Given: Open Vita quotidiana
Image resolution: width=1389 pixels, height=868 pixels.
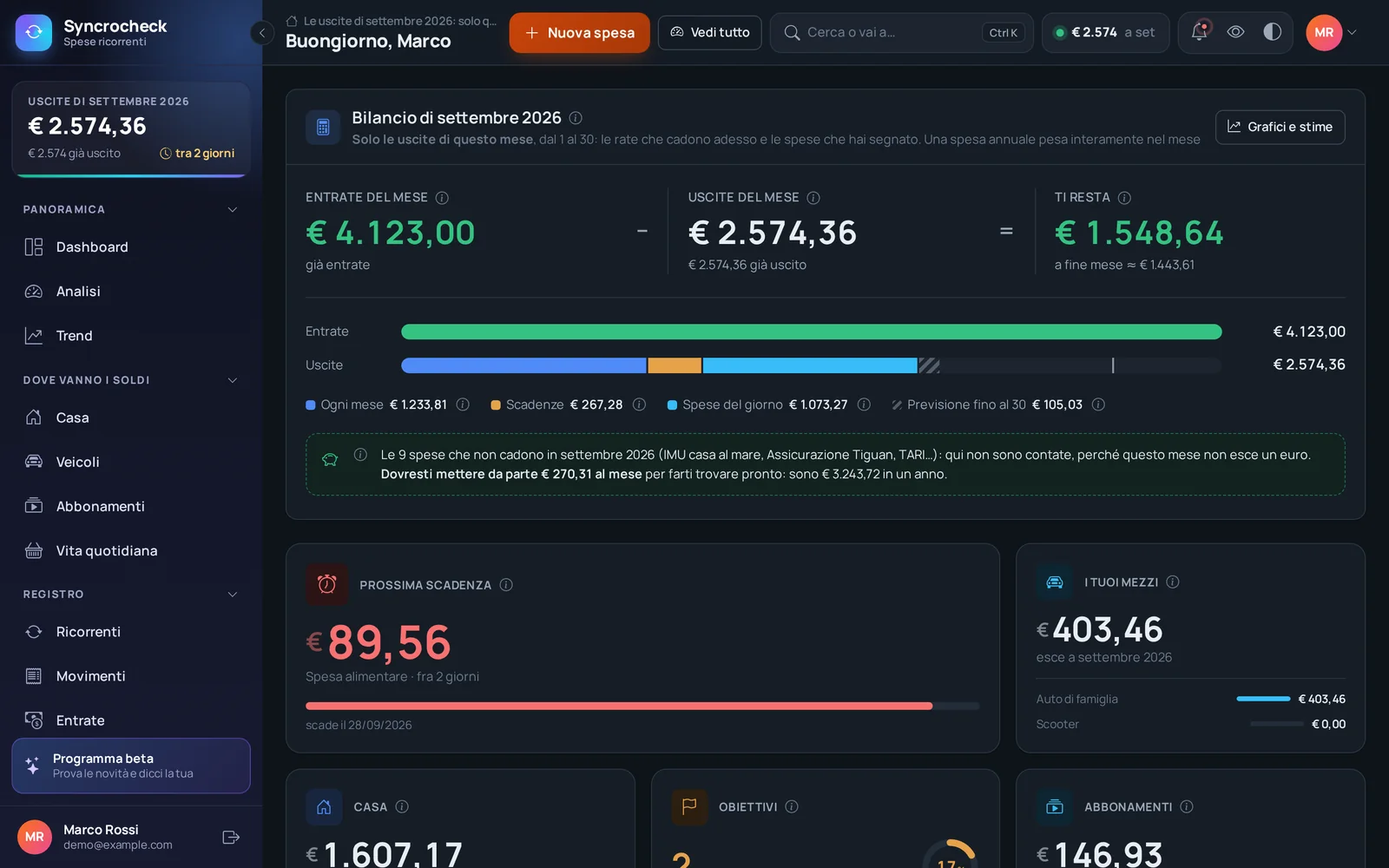Looking at the screenshot, I should [130, 551].
